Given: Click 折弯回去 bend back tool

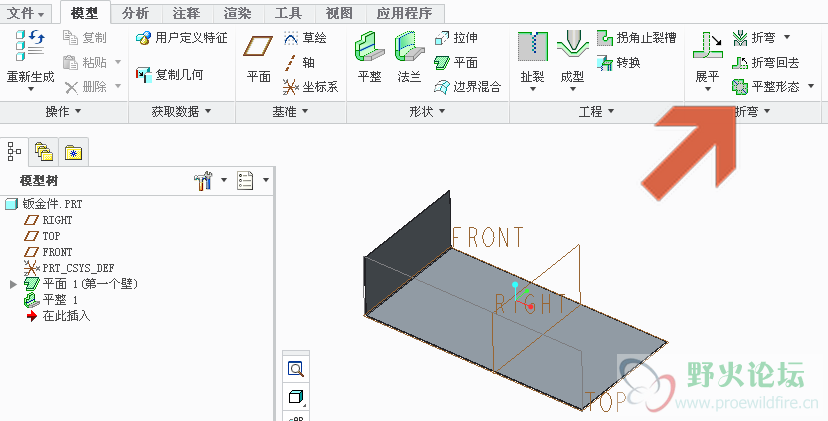Looking at the screenshot, I should point(766,62).
